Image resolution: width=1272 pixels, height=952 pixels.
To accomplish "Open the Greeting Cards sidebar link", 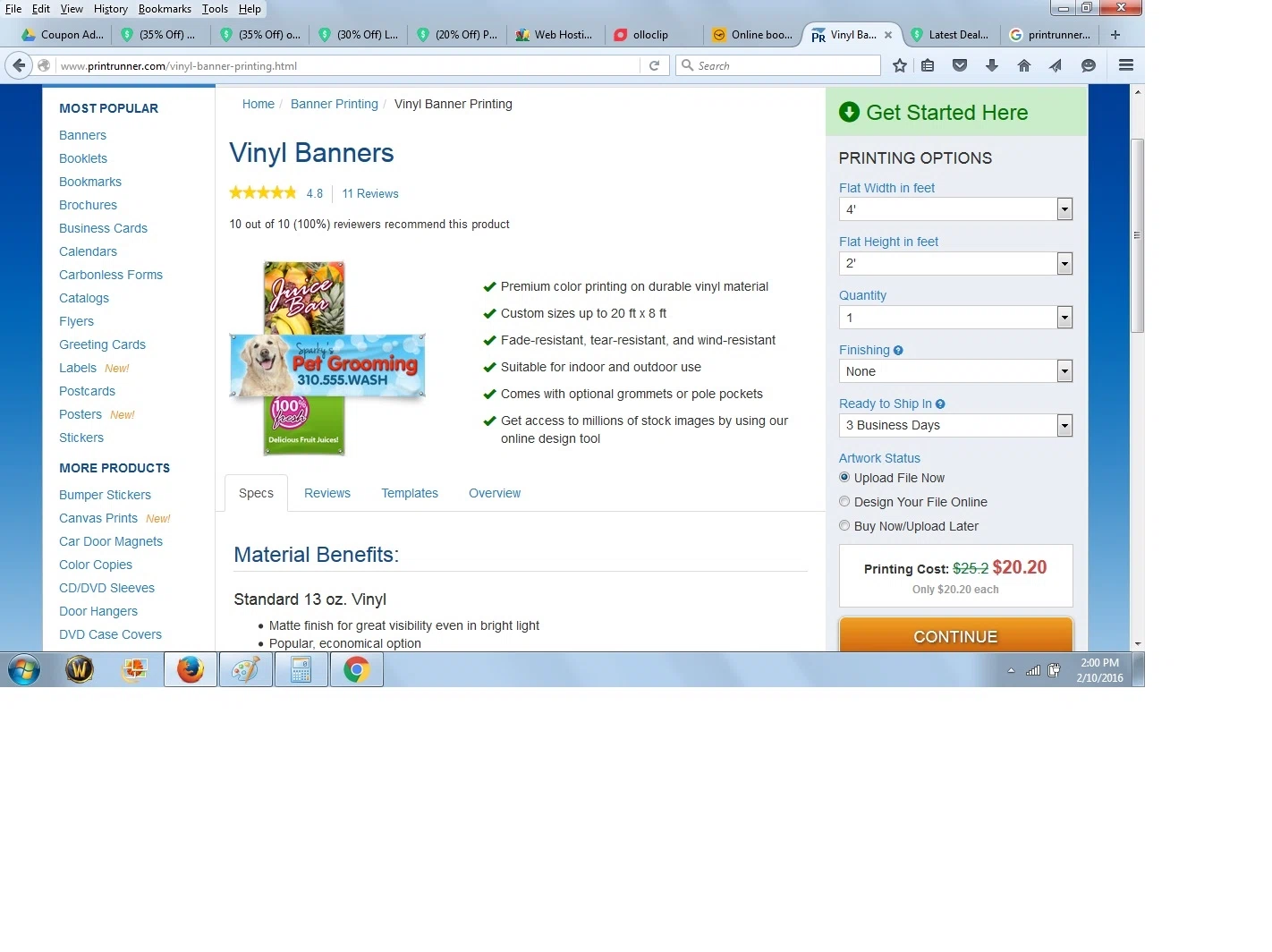I will pyautogui.click(x=102, y=344).
